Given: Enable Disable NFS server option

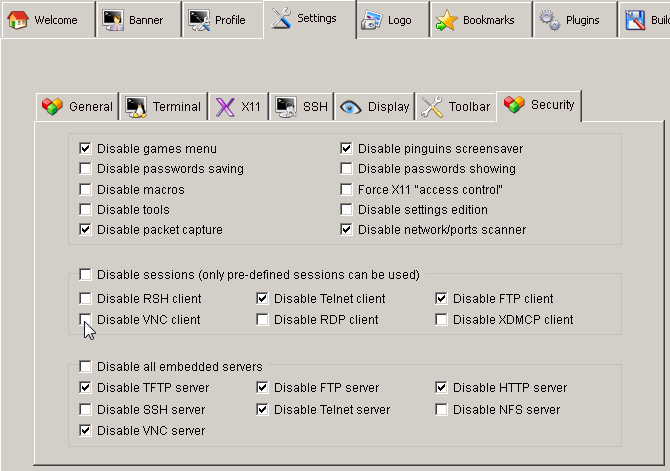Looking at the screenshot, I should (442, 409).
